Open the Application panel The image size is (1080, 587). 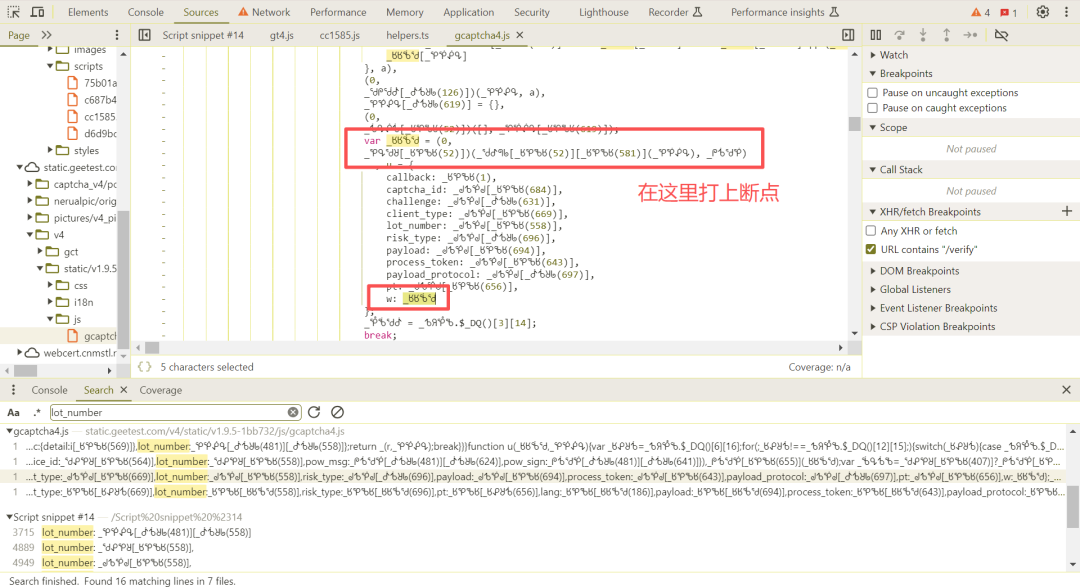(468, 12)
